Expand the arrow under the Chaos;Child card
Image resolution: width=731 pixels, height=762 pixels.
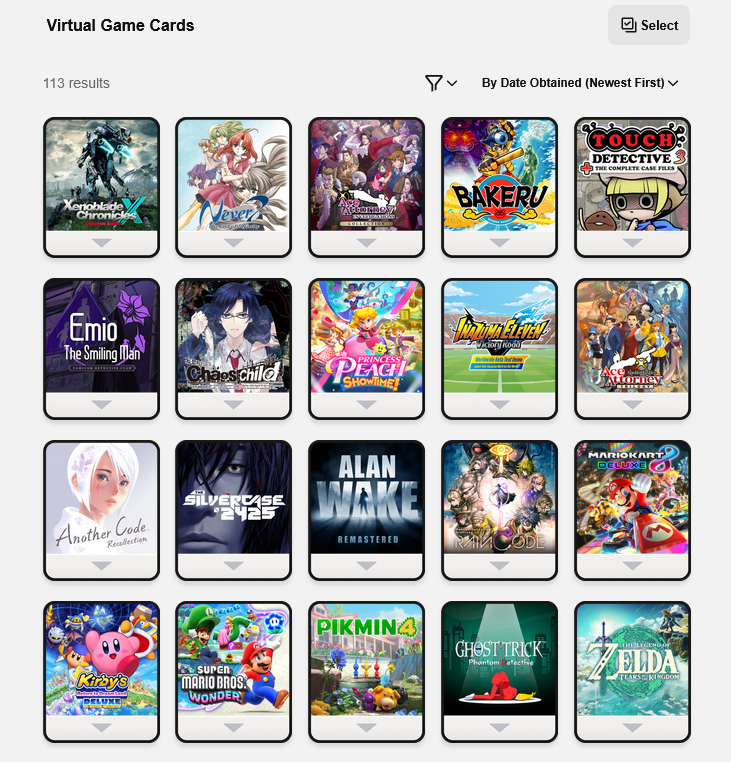(234, 404)
